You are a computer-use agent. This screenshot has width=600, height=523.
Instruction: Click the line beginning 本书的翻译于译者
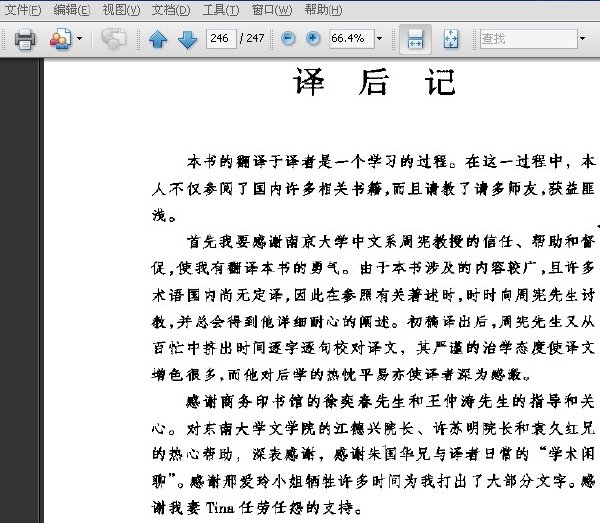tap(391, 162)
